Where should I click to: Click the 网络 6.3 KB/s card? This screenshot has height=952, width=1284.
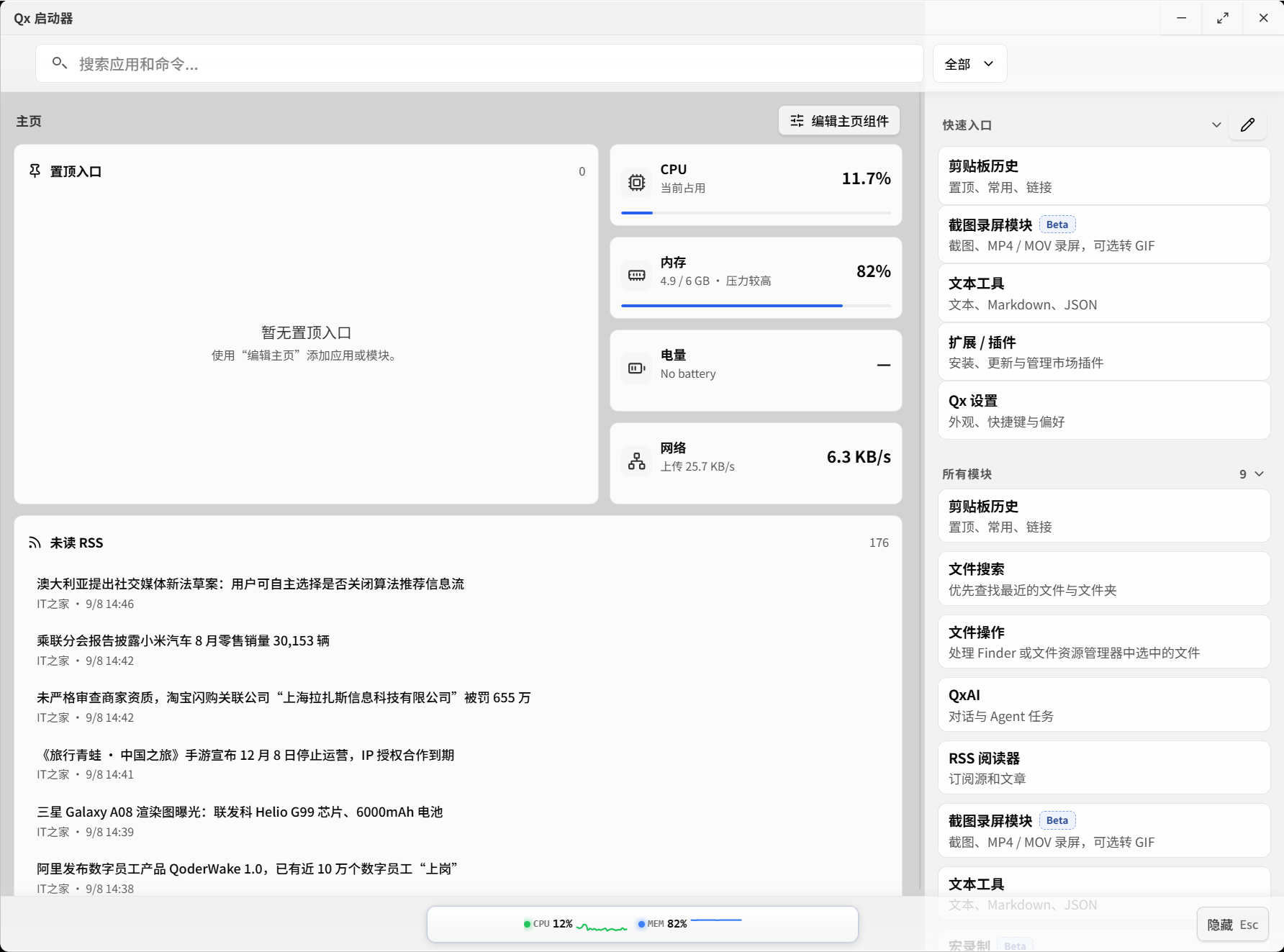(756, 463)
